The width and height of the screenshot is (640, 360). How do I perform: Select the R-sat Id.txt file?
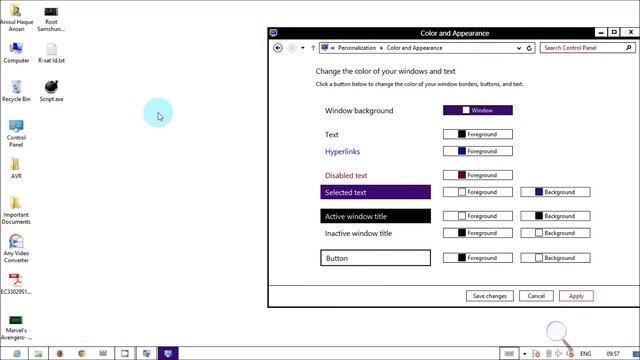pos(51,53)
